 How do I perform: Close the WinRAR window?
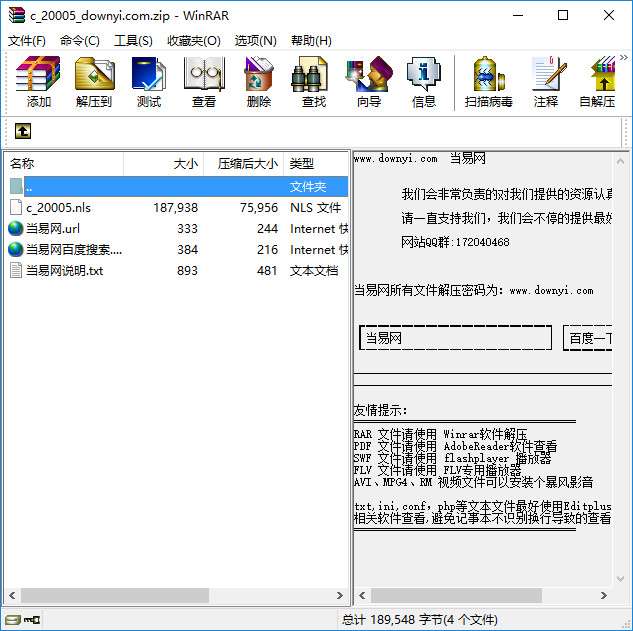(609, 15)
